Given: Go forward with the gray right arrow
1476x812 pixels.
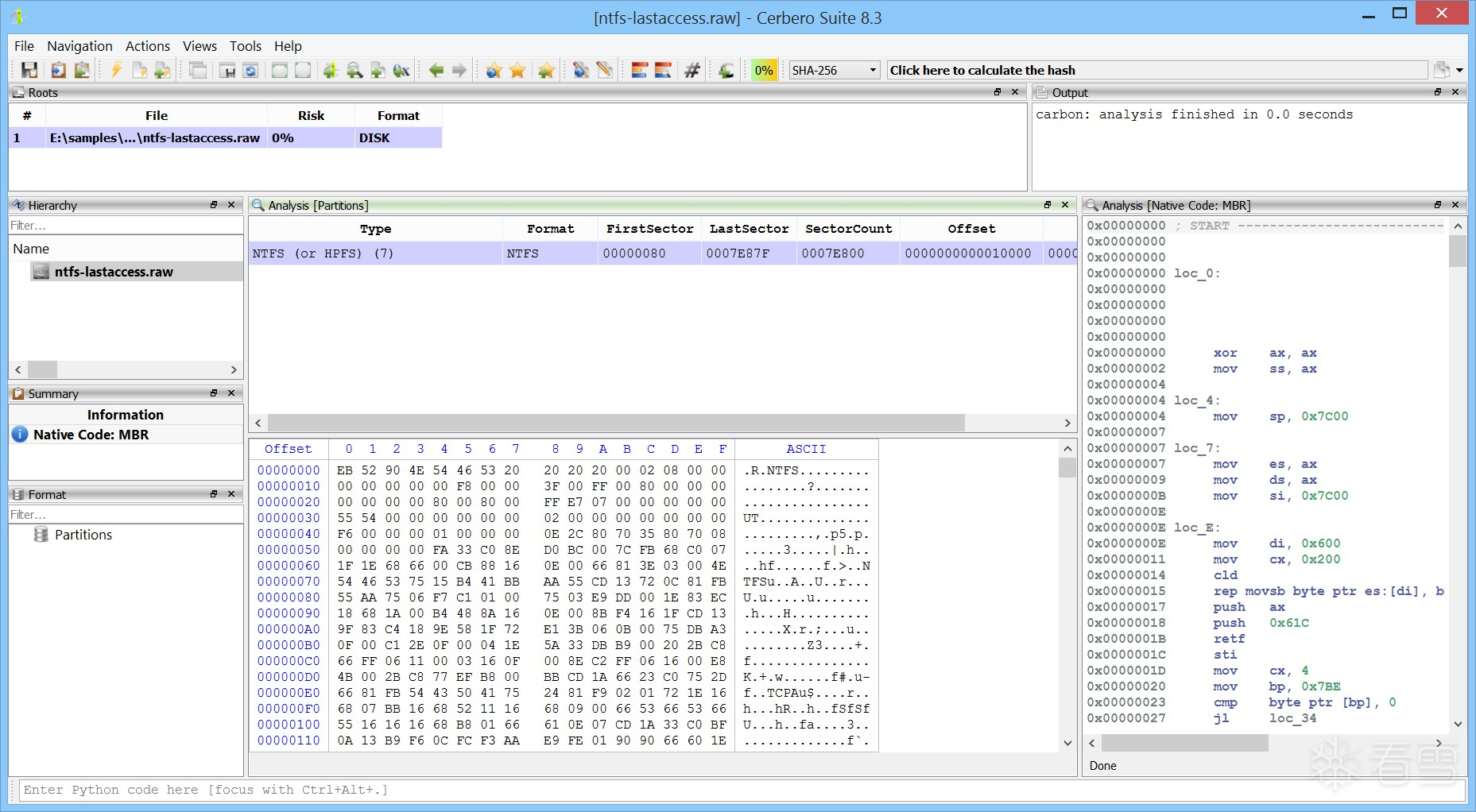Looking at the screenshot, I should pos(459,70).
